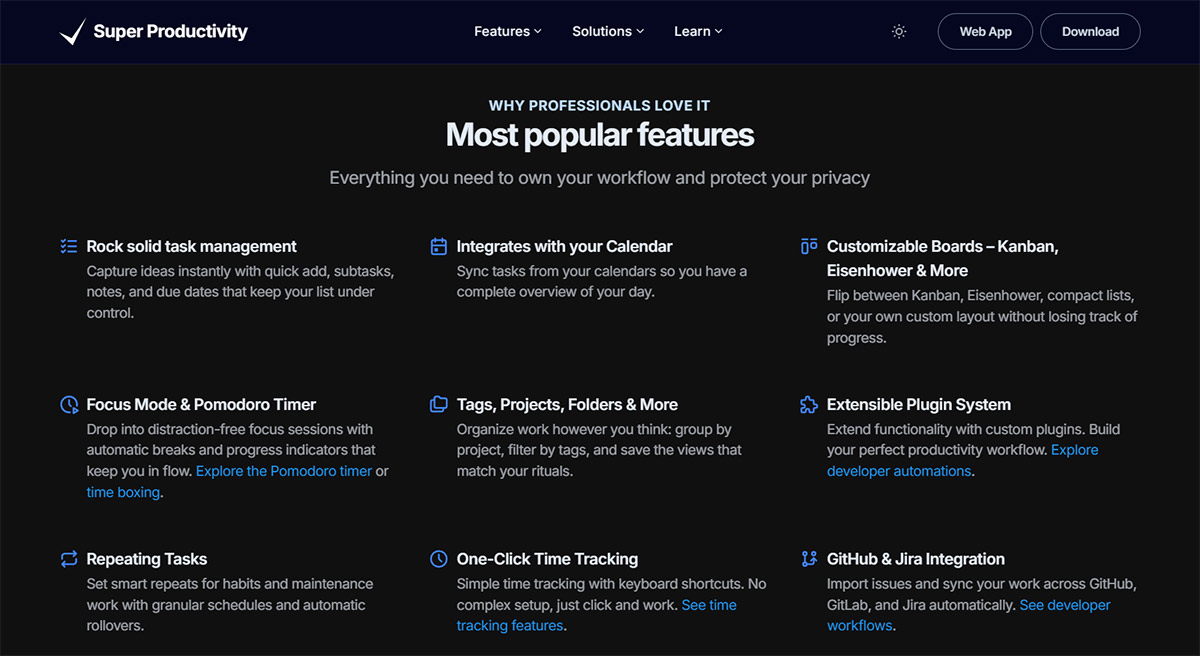Open the Web App button
1200x656 pixels.
[985, 32]
